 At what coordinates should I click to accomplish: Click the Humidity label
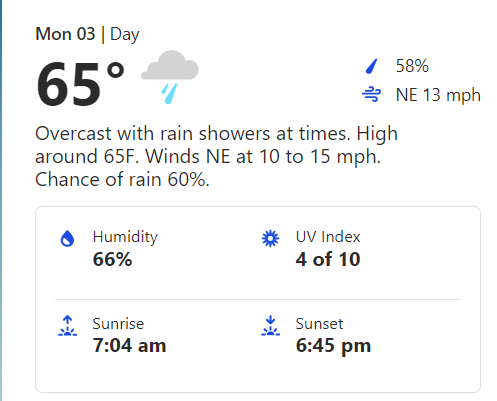click(125, 237)
